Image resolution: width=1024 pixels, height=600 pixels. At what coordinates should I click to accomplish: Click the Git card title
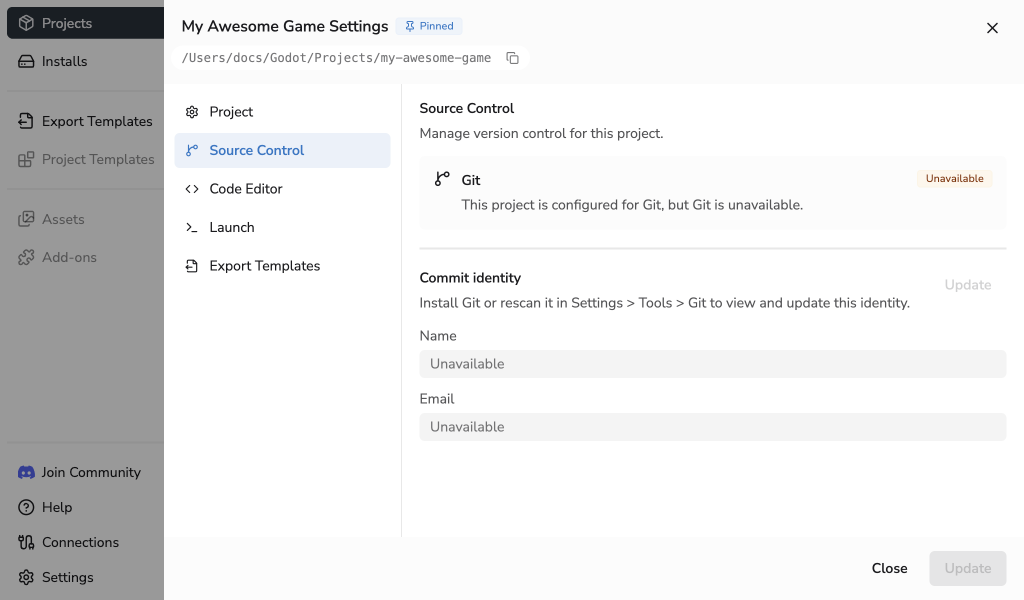pyautogui.click(x=471, y=180)
